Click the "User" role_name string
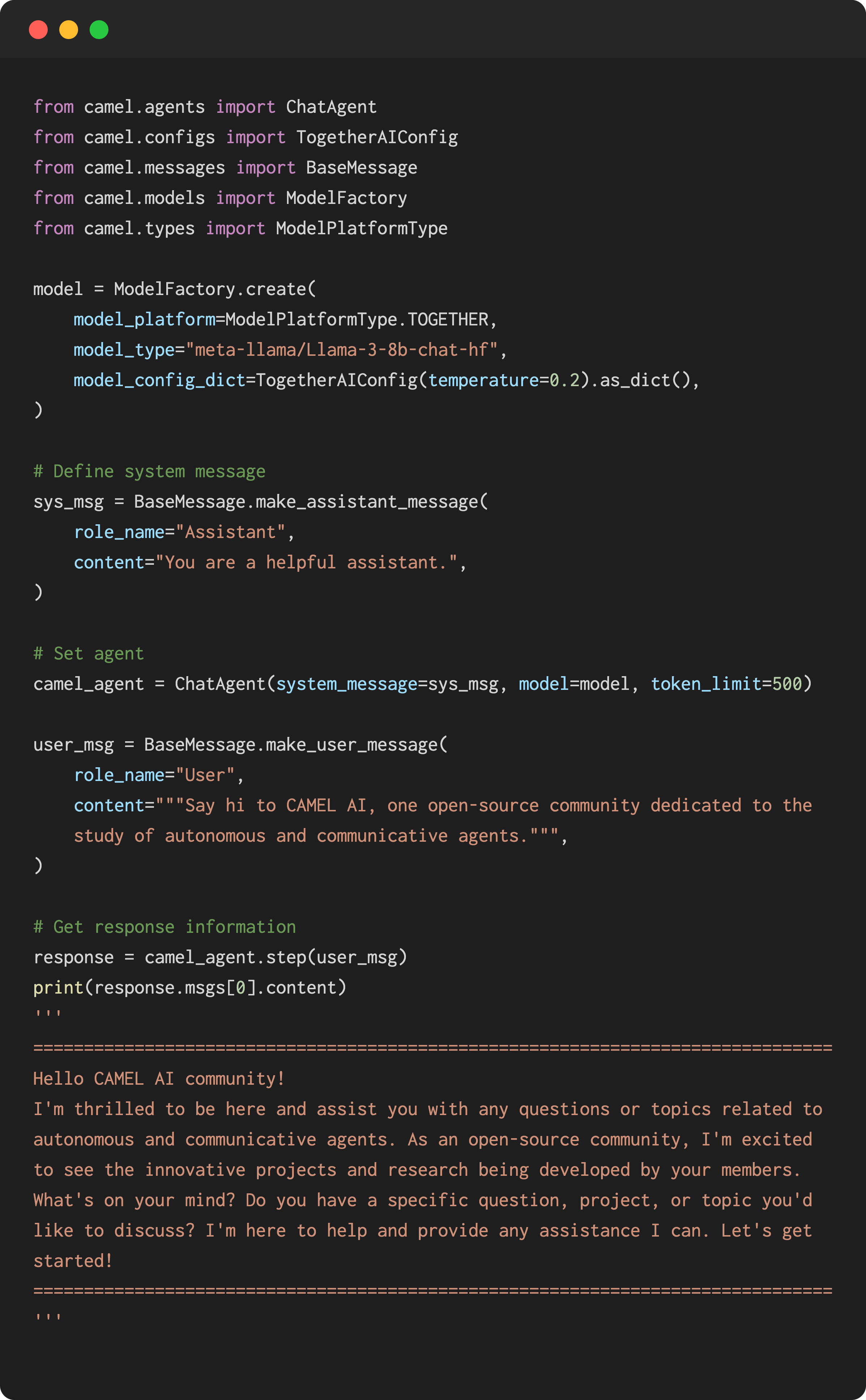Image resolution: width=866 pixels, height=1400 pixels. coord(205,775)
